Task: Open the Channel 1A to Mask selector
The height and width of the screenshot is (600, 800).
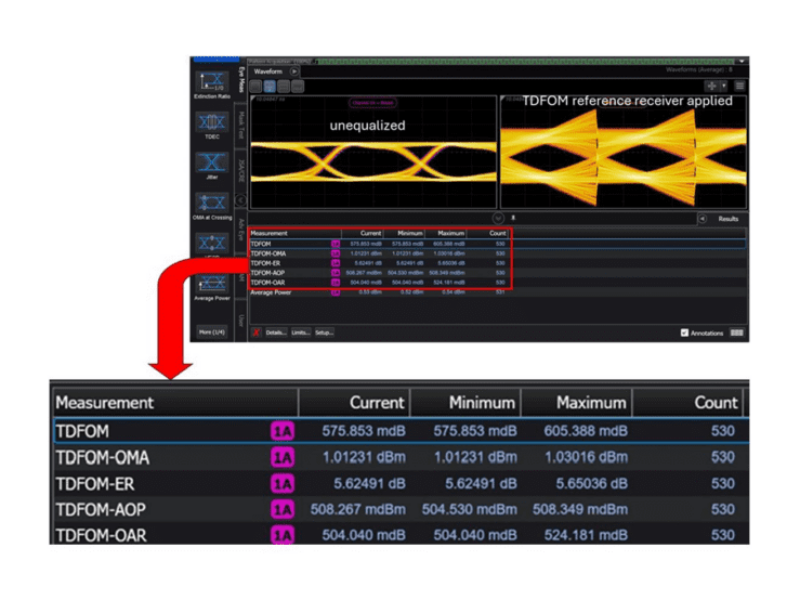Action: point(372,100)
